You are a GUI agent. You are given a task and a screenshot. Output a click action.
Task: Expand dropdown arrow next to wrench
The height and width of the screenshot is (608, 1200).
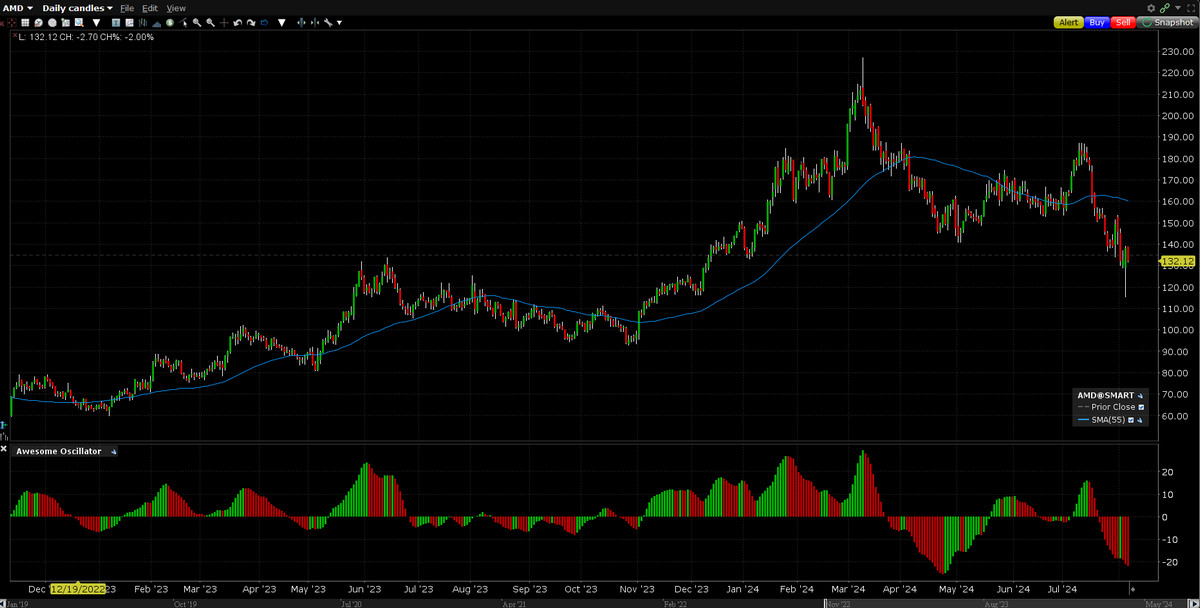tap(339, 22)
